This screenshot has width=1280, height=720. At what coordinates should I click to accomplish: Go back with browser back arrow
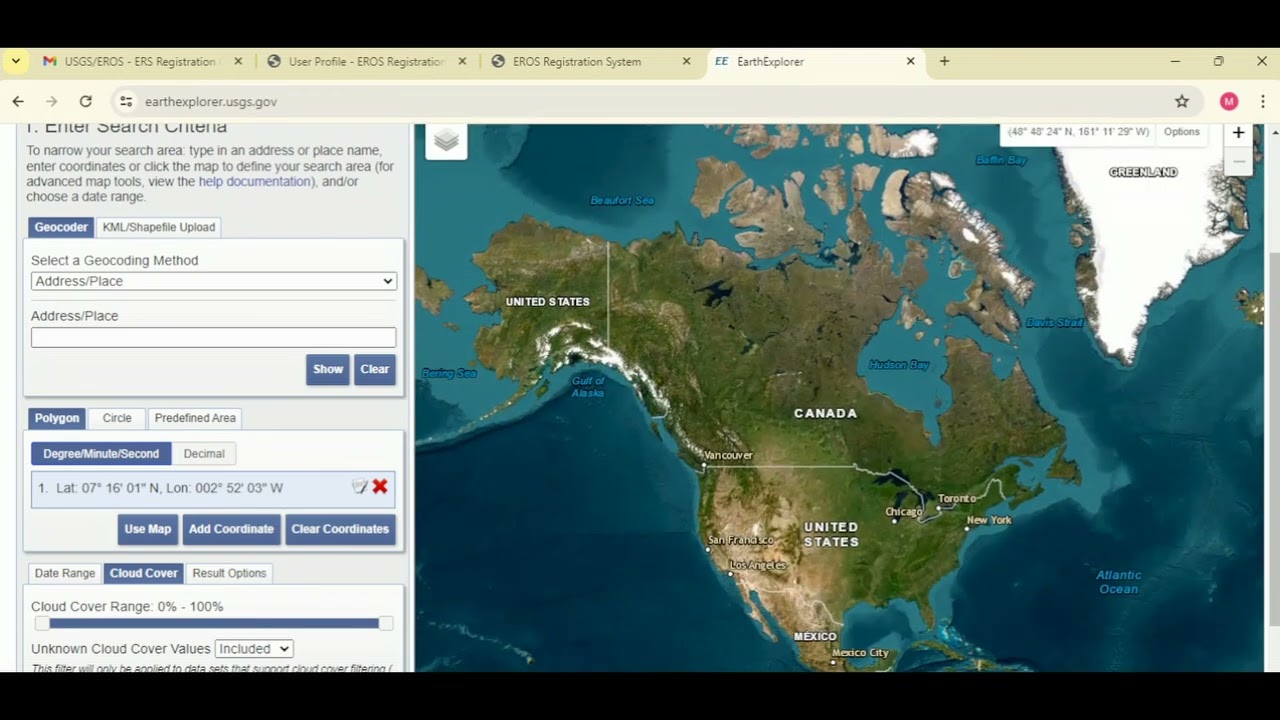[18, 101]
